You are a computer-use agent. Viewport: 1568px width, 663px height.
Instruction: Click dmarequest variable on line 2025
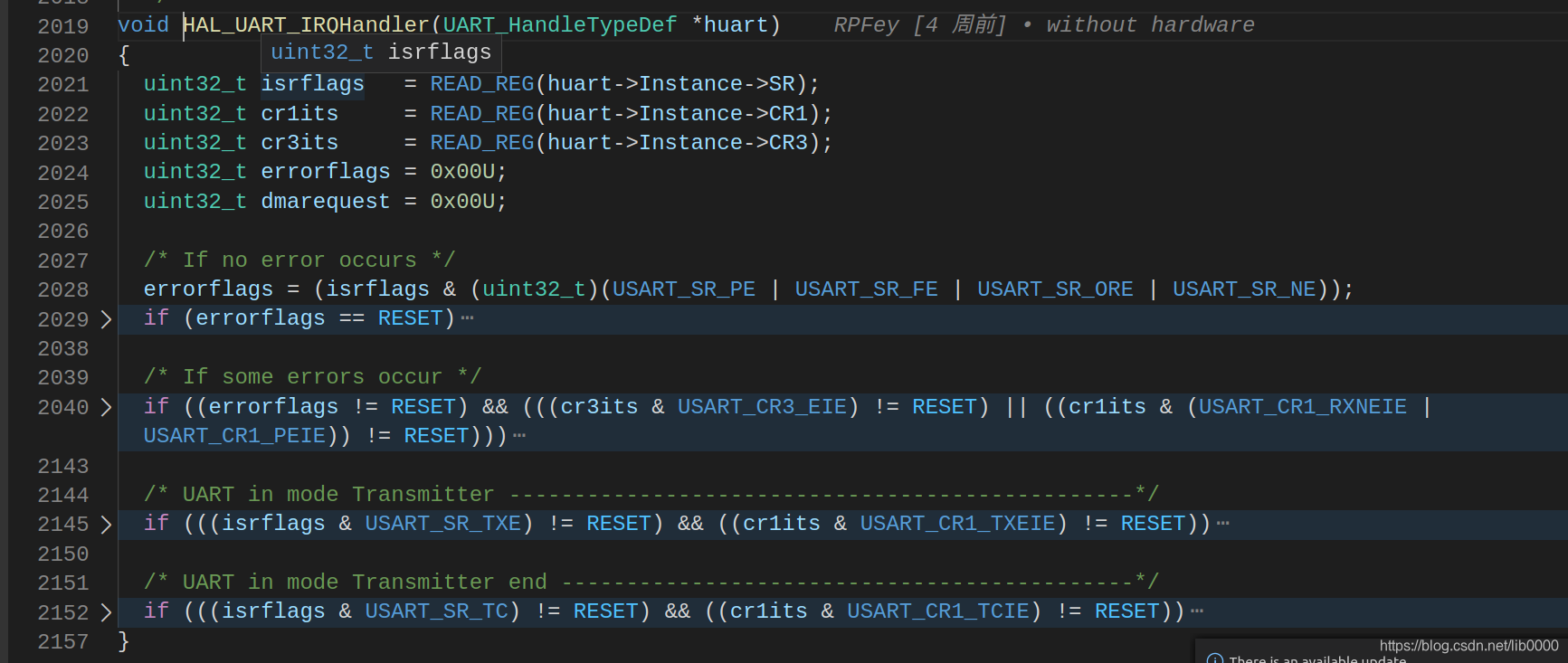click(326, 202)
